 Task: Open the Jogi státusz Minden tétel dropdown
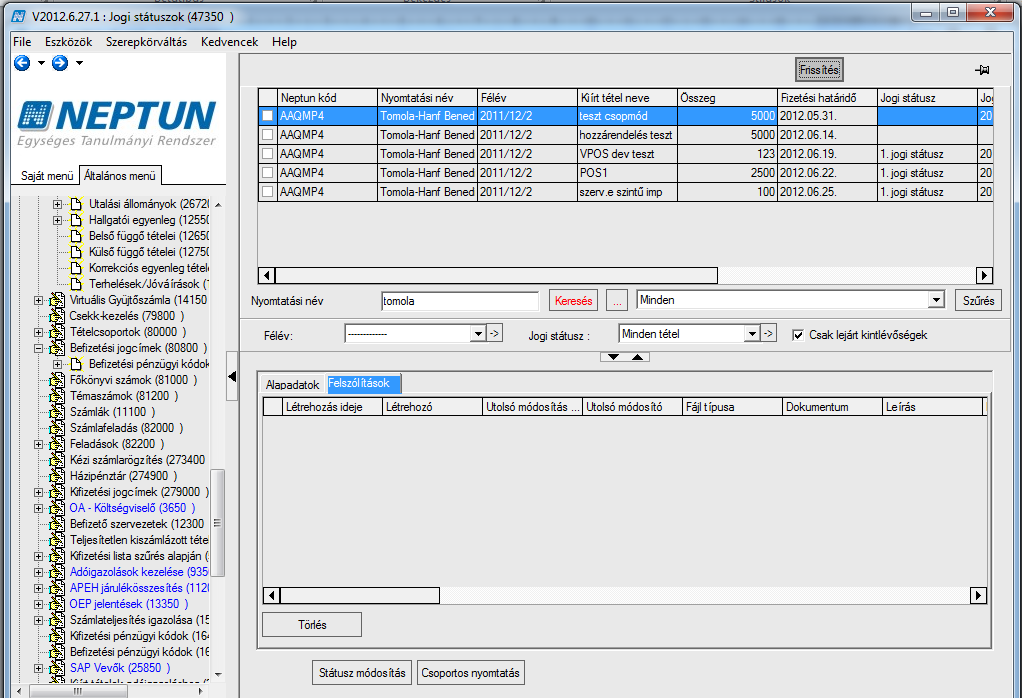(752, 334)
